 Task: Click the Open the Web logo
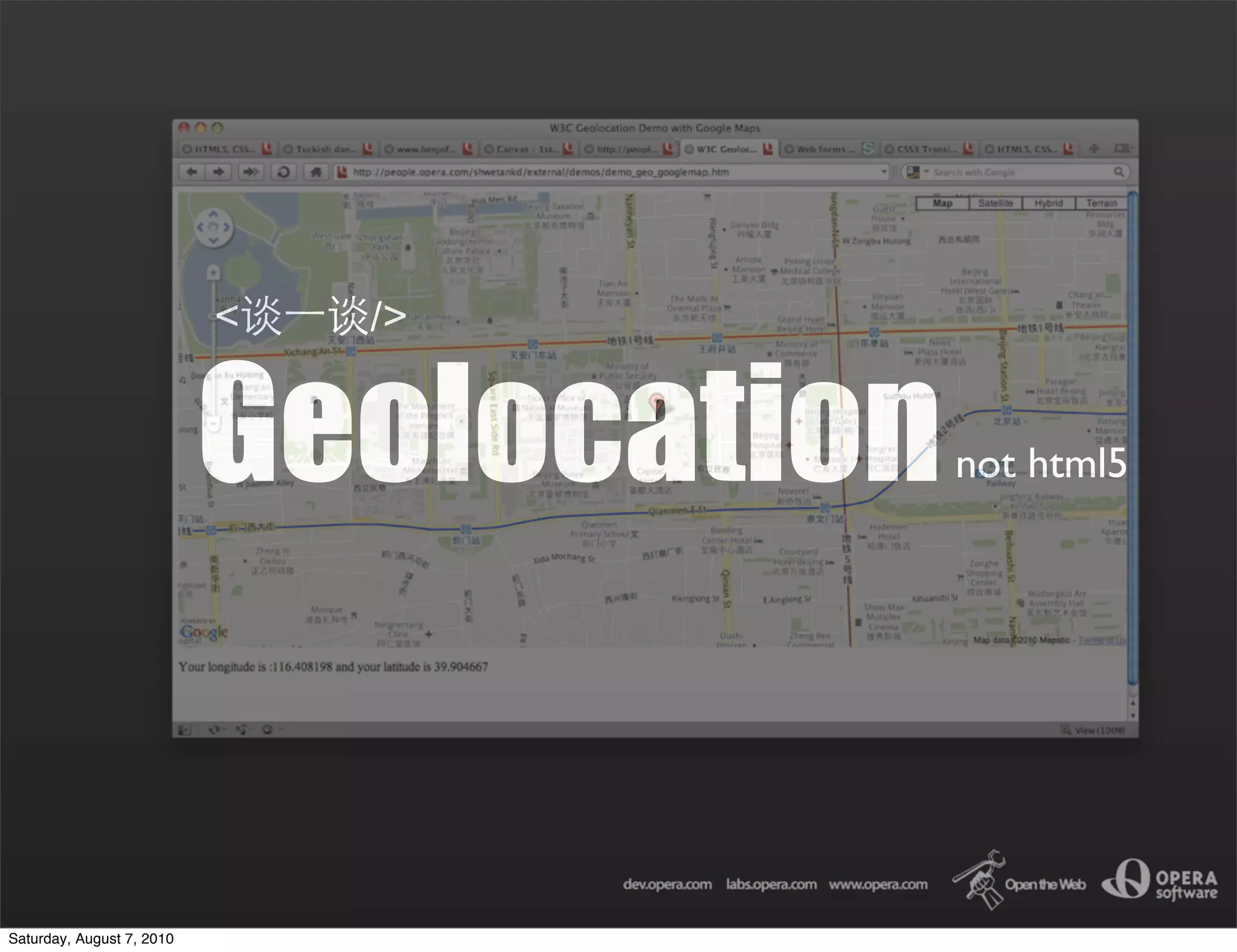1019,880
